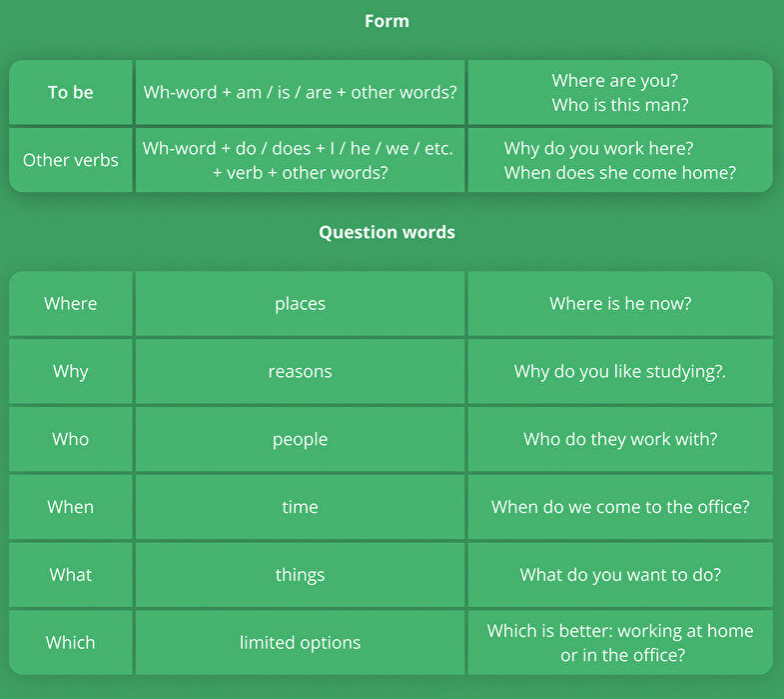Click the 'places' meaning cell

300,304
